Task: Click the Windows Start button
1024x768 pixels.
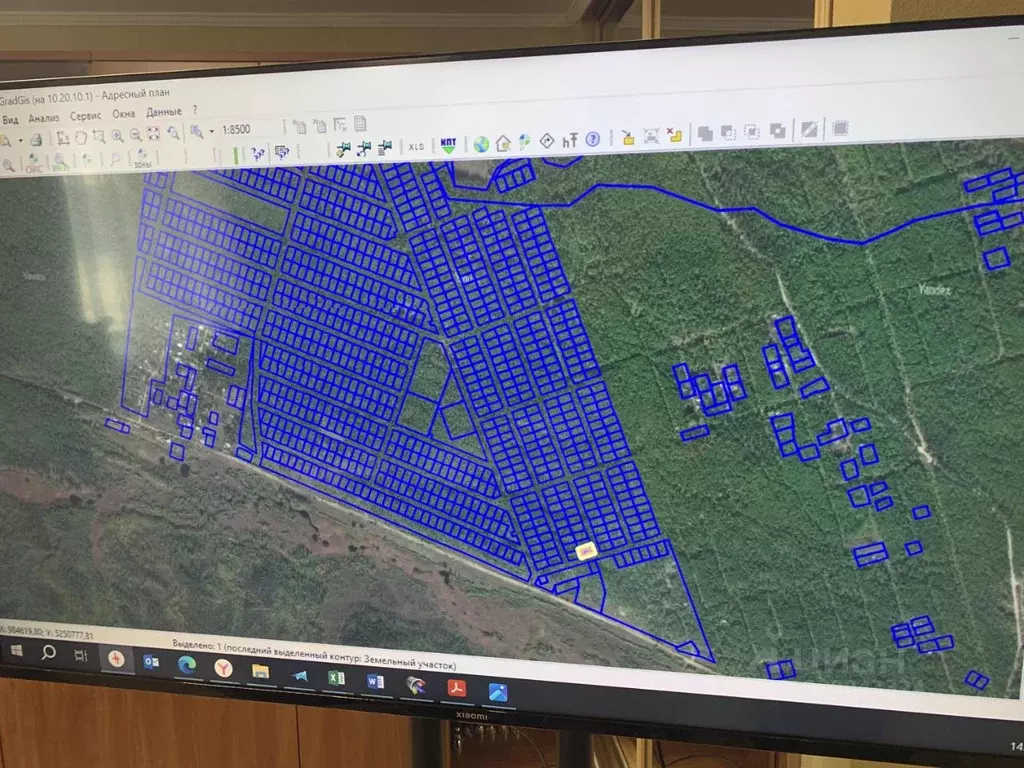Action: pos(16,650)
